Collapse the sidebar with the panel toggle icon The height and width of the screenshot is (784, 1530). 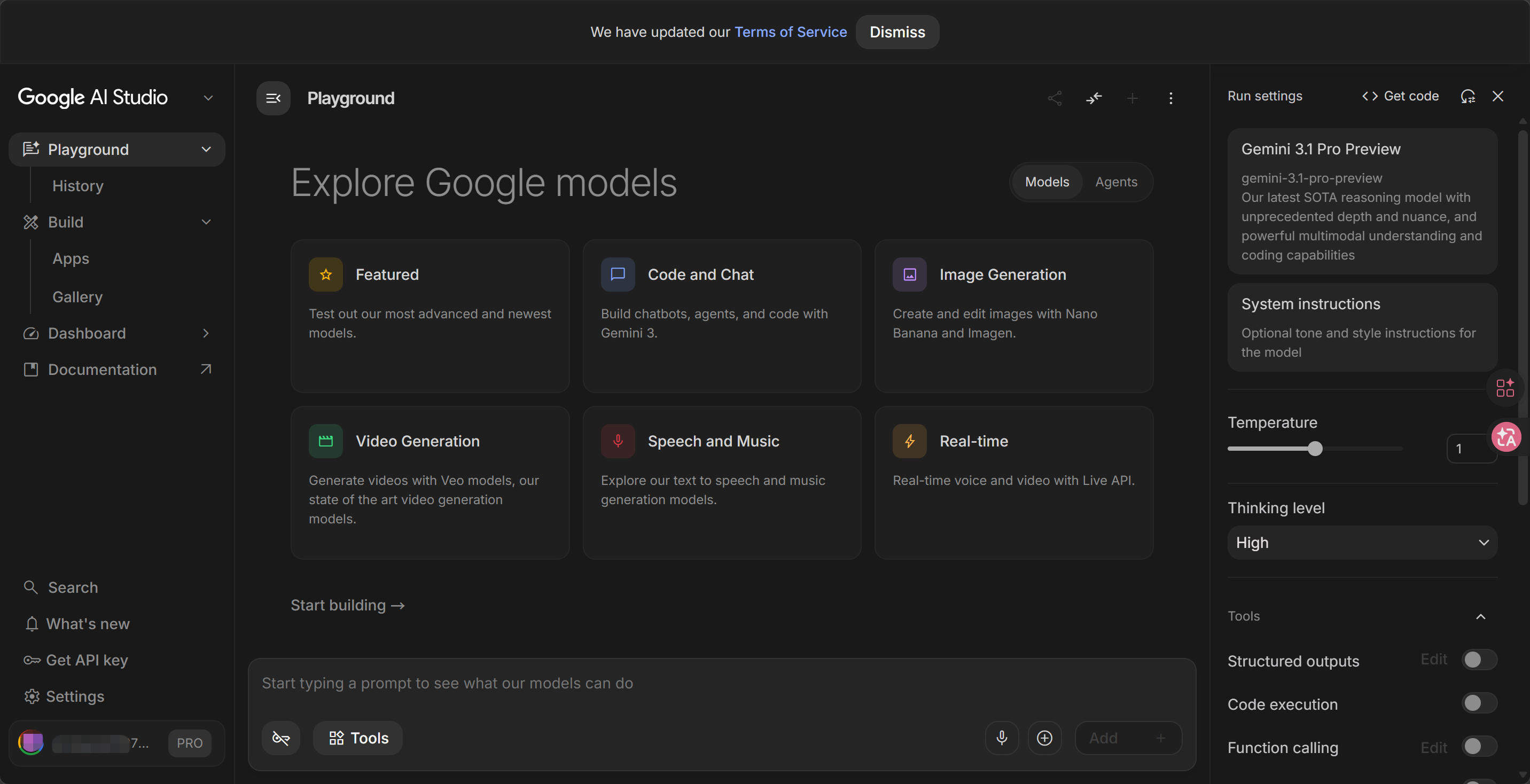point(273,98)
